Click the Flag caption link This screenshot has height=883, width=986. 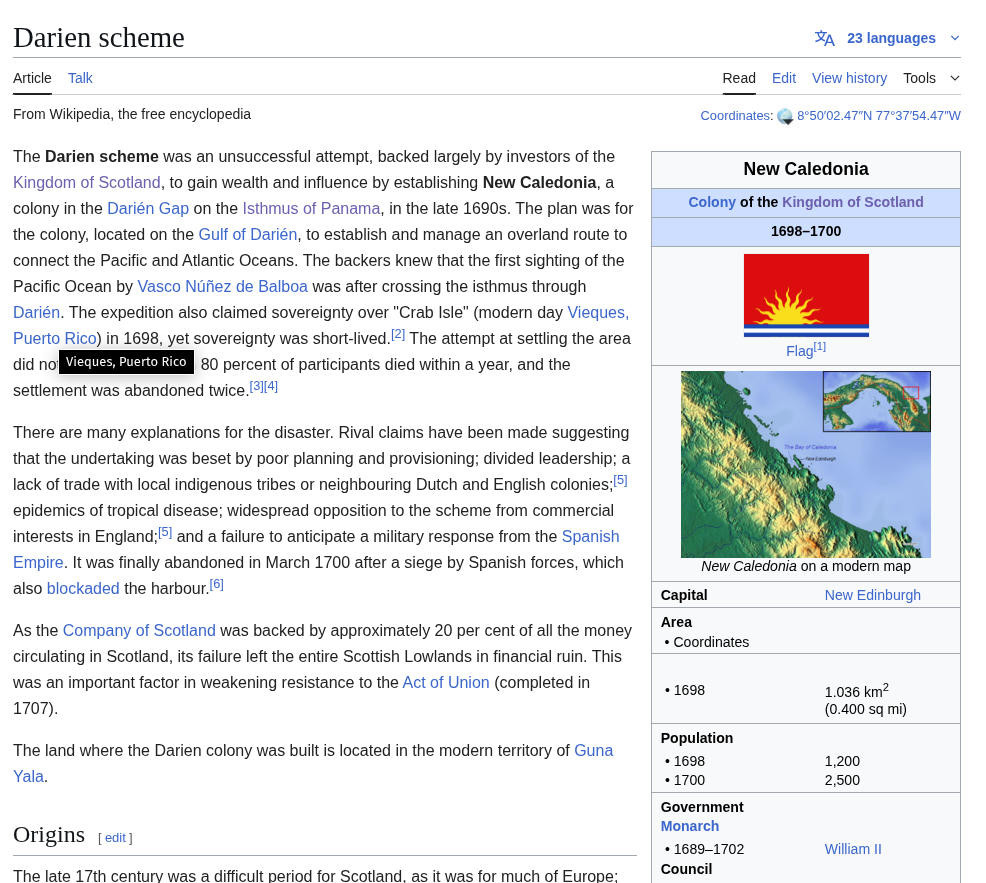click(799, 351)
